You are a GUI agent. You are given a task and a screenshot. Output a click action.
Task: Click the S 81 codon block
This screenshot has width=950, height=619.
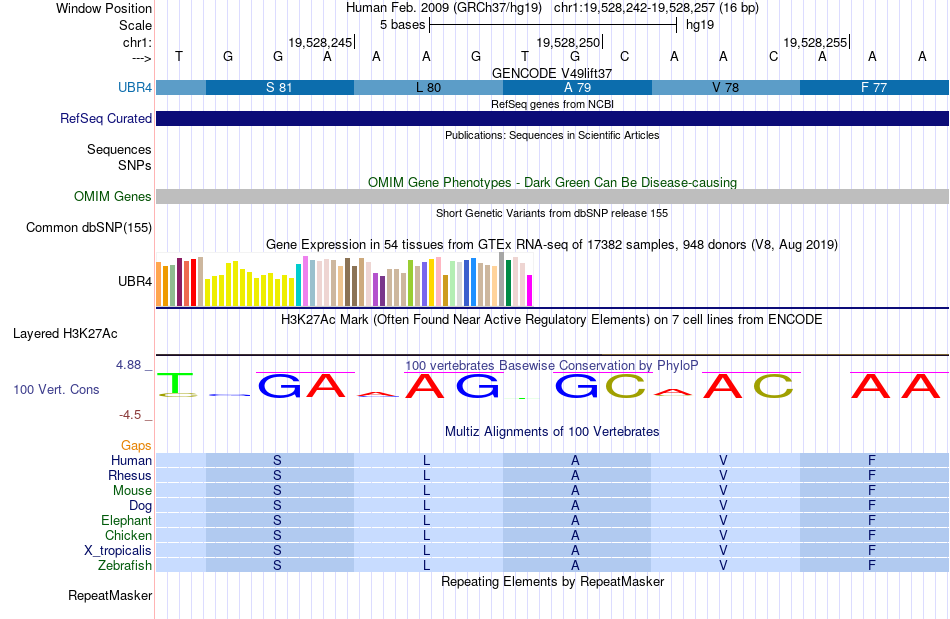click(x=279, y=87)
